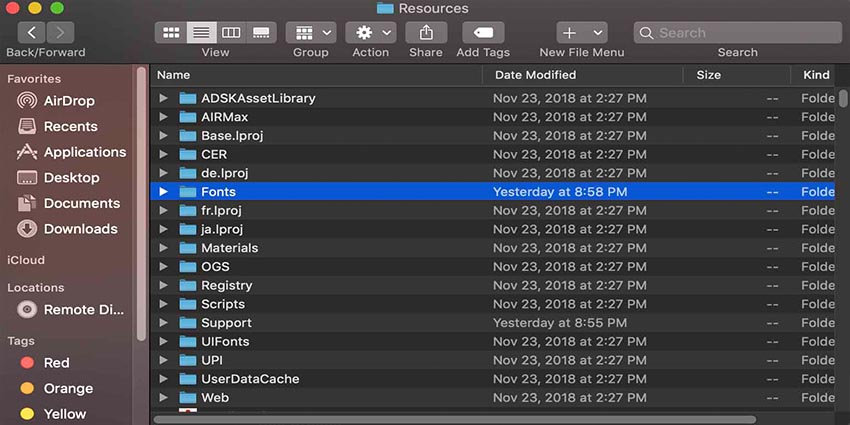
Task: Select the Red tag in sidebar
Action: [x=56, y=363]
